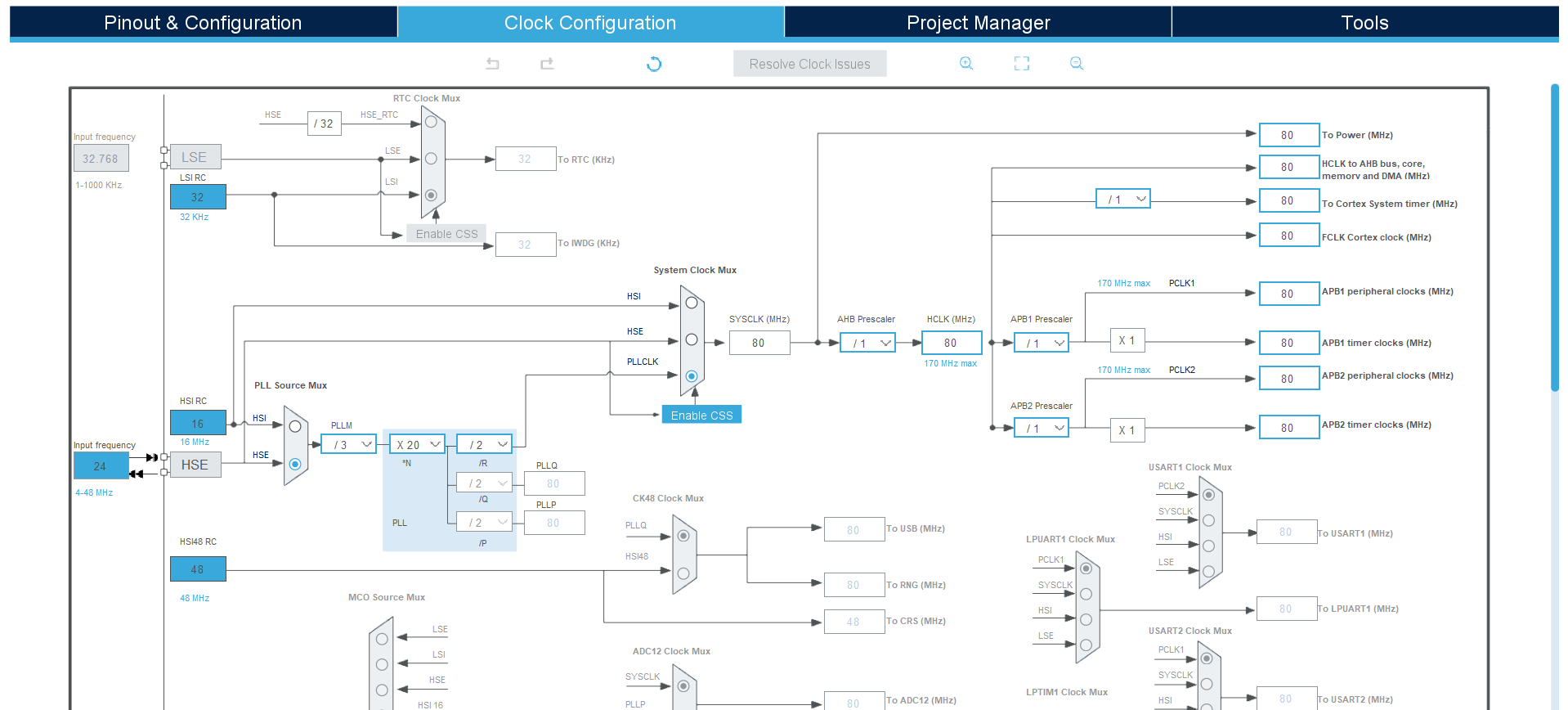Open APB1 Prescaler dropdown
The height and width of the screenshot is (710, 1568).
tap(1042, 343)
